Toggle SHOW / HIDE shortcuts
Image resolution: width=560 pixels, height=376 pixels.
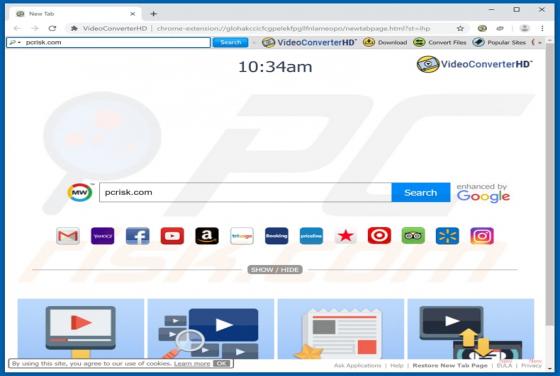click(275, 270)
